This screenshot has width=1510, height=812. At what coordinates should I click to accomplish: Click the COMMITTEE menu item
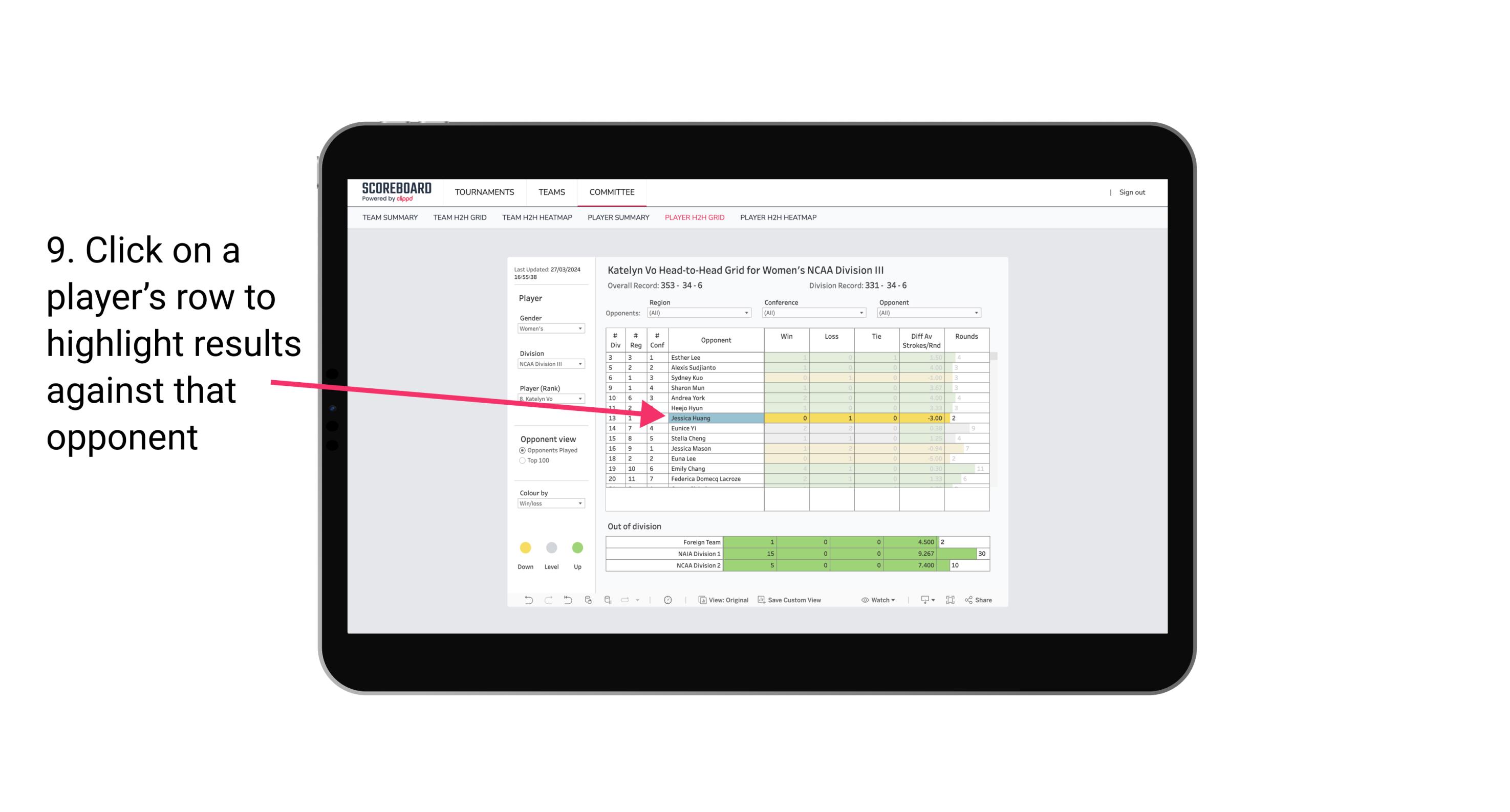tap(614, 193)
